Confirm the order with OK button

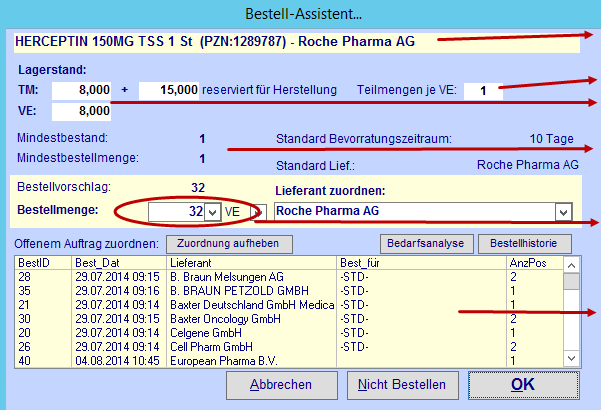(523, 385)
